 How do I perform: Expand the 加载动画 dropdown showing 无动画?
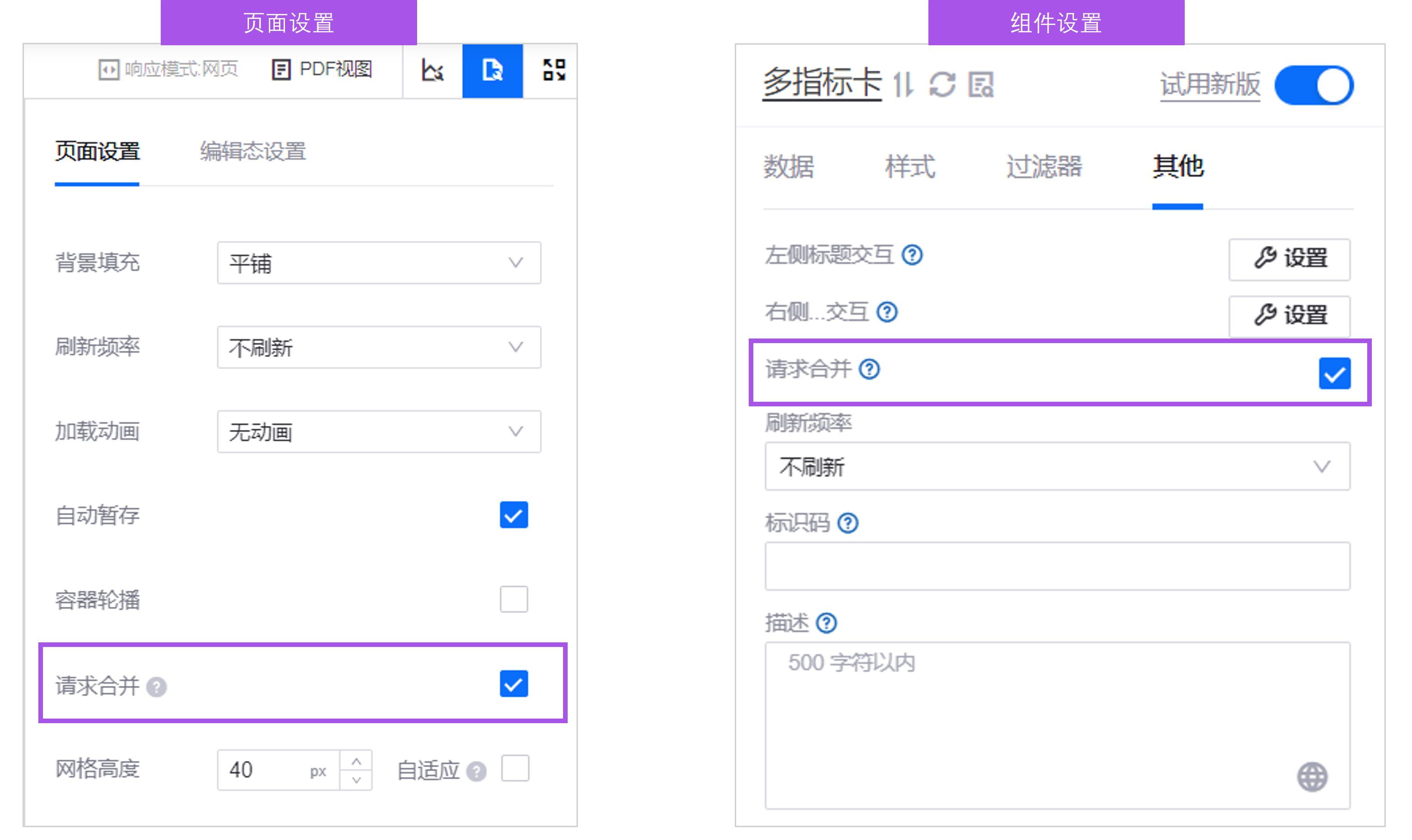tap(379, 432)
